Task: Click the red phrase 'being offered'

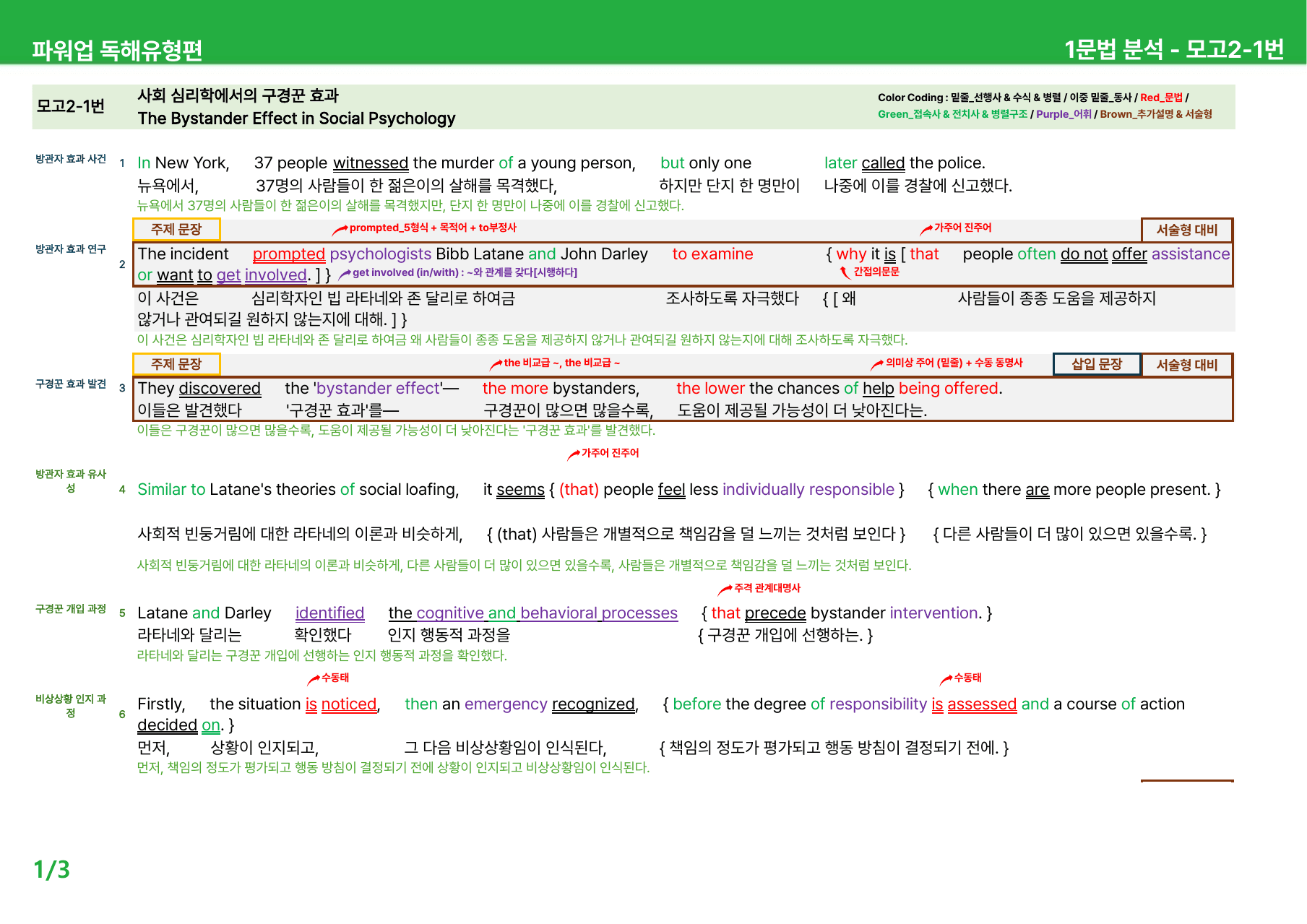Action: (x=948, y=389)
